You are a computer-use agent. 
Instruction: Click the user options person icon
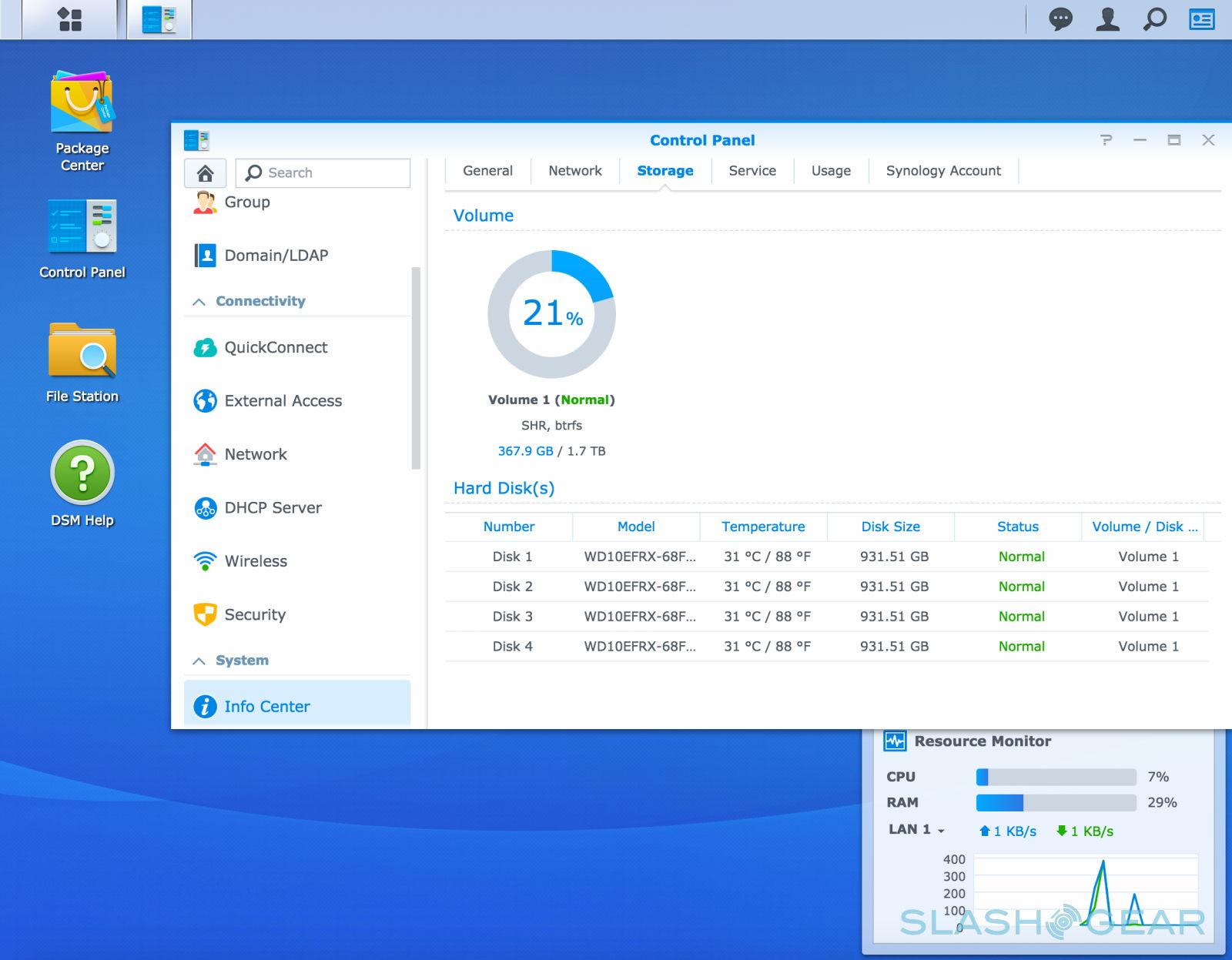1107,19
